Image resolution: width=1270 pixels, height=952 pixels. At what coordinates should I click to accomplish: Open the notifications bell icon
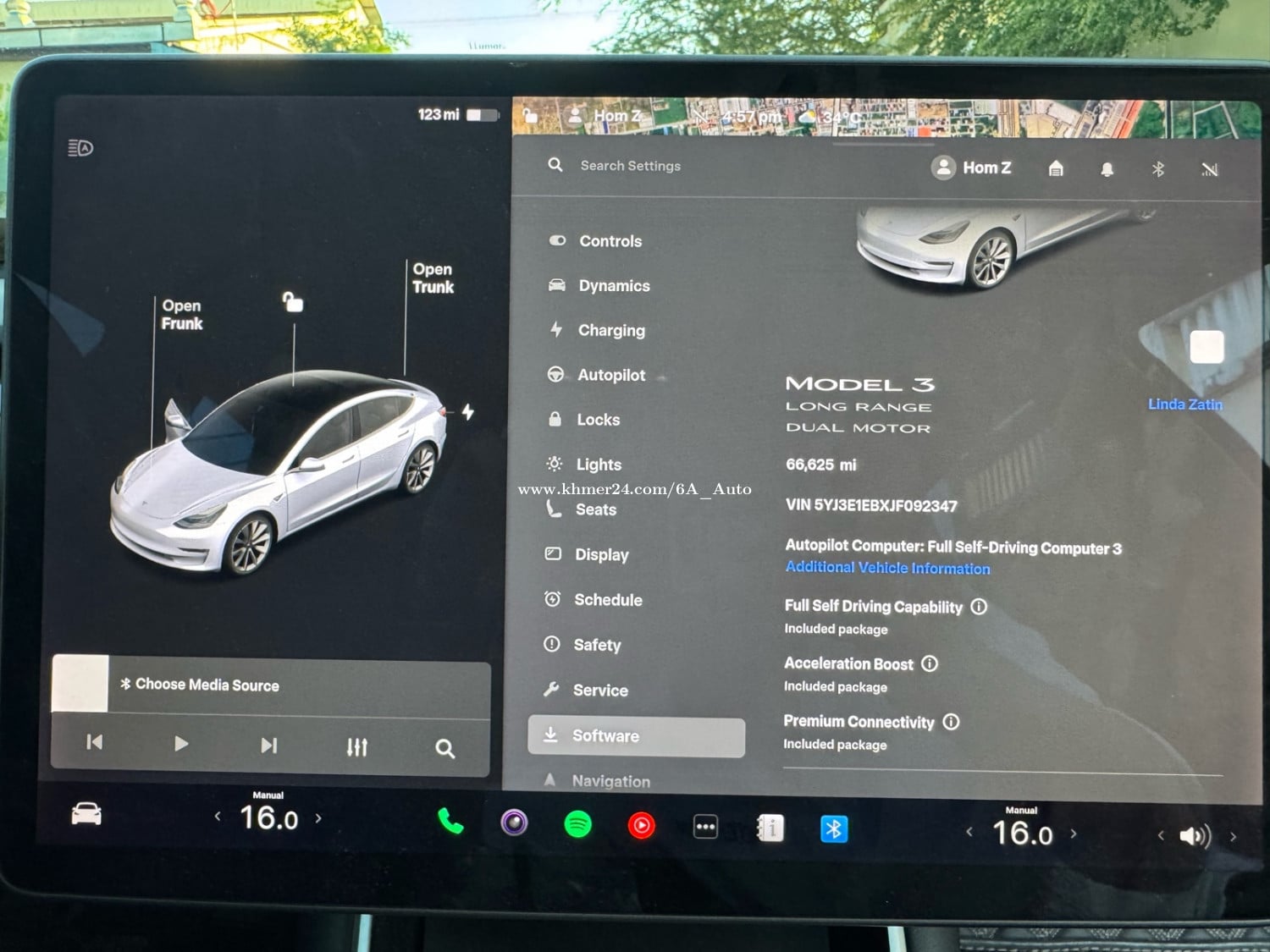tap(1107, 169)
